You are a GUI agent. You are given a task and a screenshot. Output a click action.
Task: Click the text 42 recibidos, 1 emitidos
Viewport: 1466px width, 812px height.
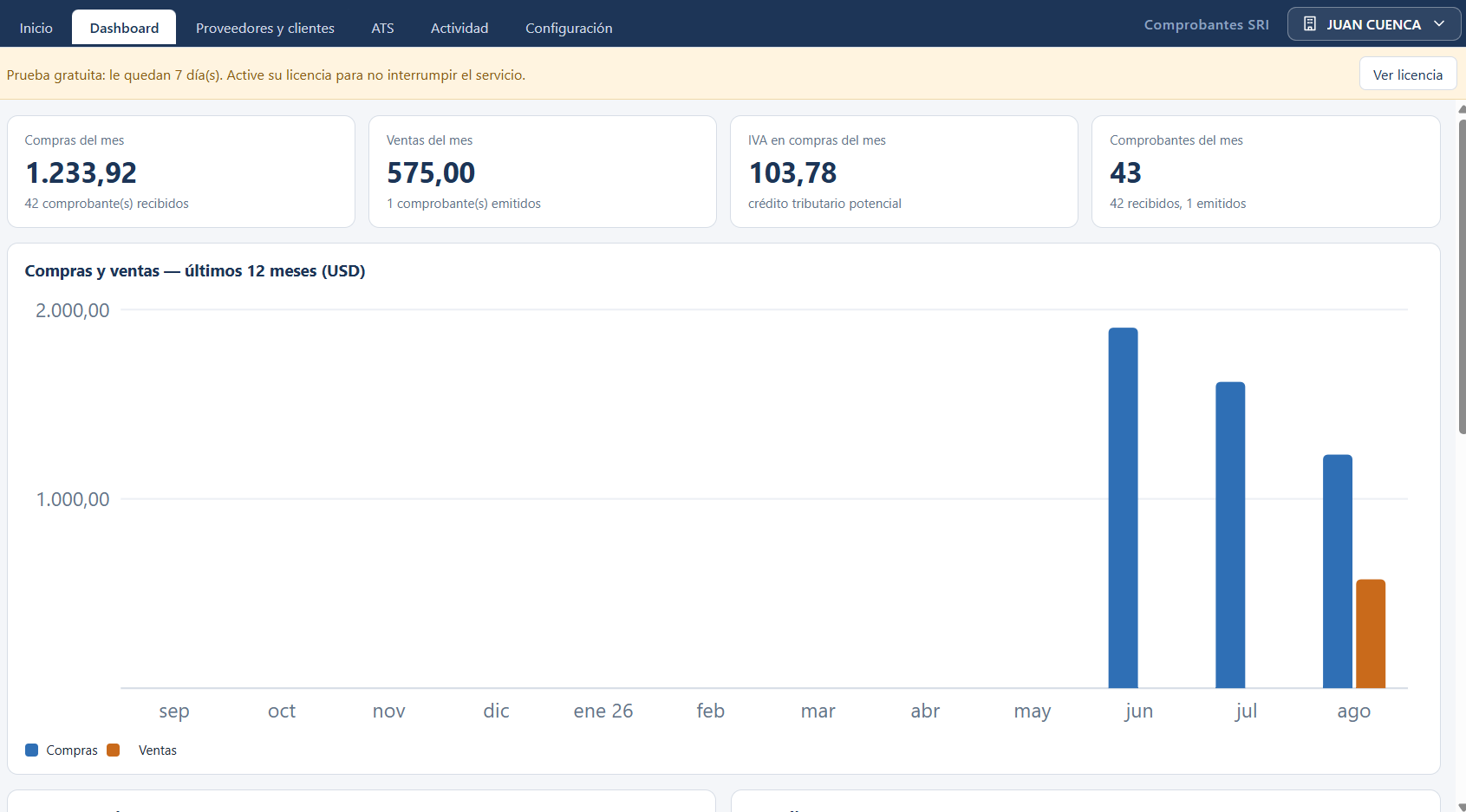tap(1177, 204)
